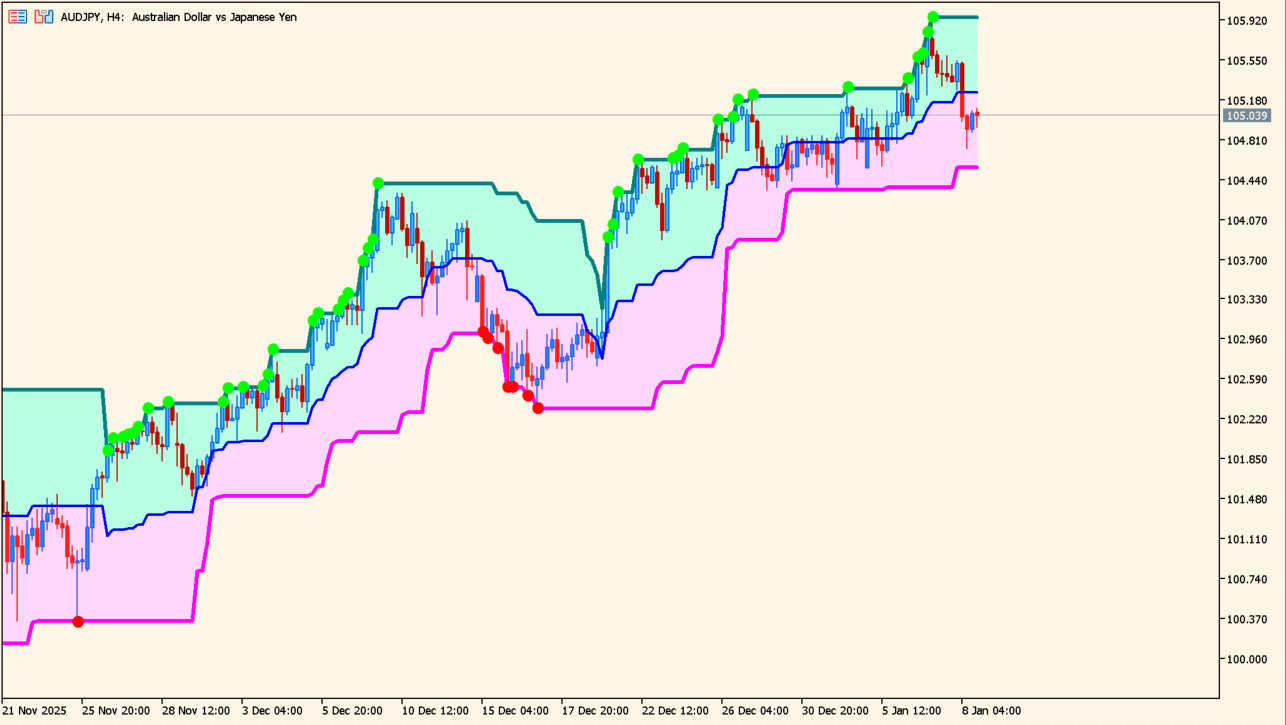Click the 105.920 price scale label
Image resolution: width=1286 pixels, height=725 pixels.
point(1247,21)
